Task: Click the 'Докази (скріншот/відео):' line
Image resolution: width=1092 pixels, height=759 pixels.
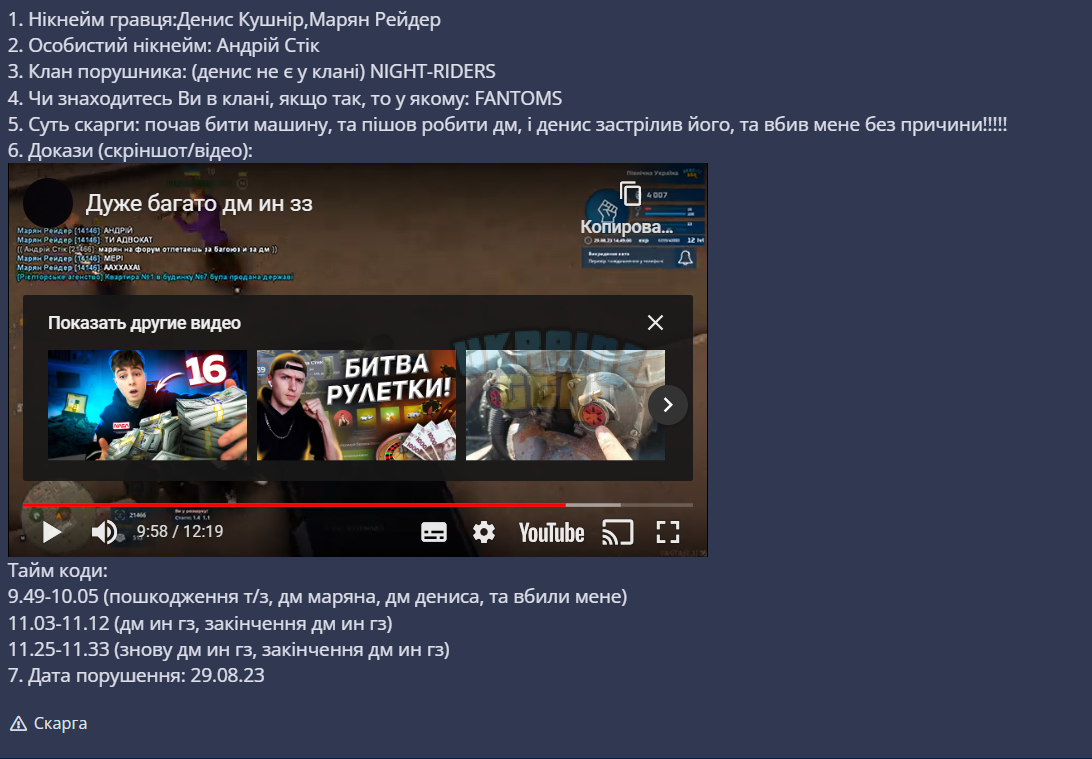Action: tap(130, 150)
